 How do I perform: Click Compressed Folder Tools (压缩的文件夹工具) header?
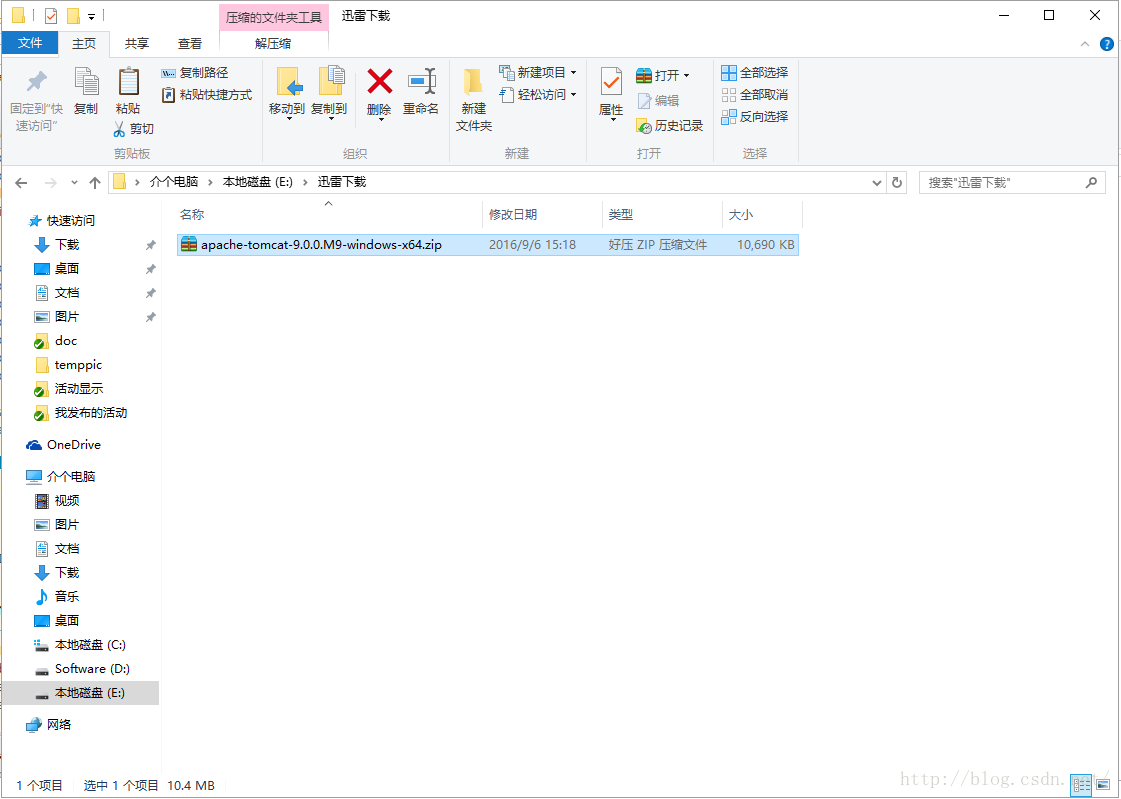pyautogui.click(x=274, y=17)
